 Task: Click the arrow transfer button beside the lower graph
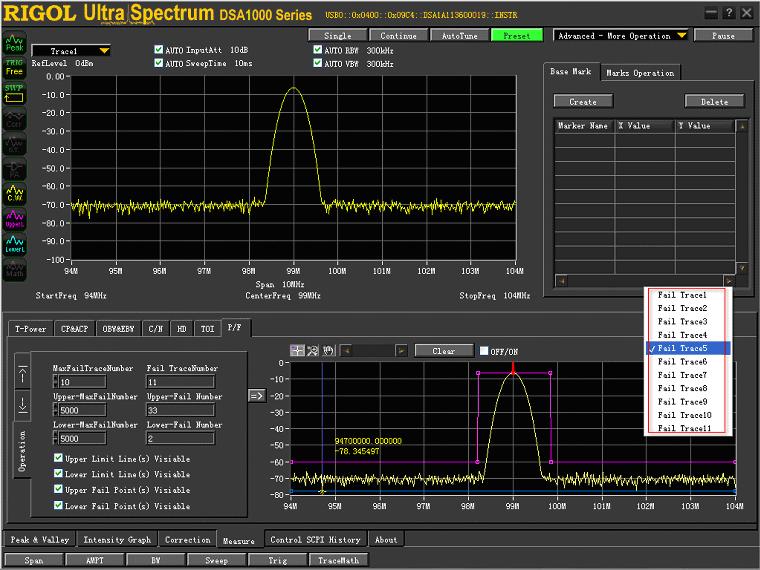pos(256,395)
